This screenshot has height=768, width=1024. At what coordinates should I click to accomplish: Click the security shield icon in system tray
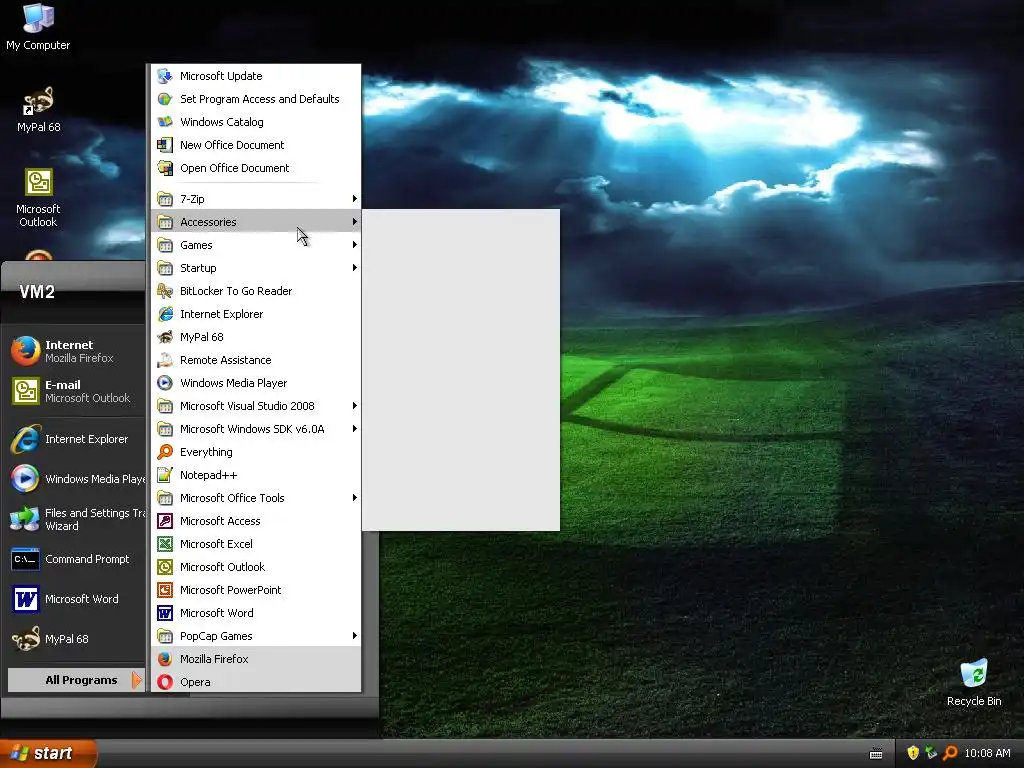coord(913,753)
